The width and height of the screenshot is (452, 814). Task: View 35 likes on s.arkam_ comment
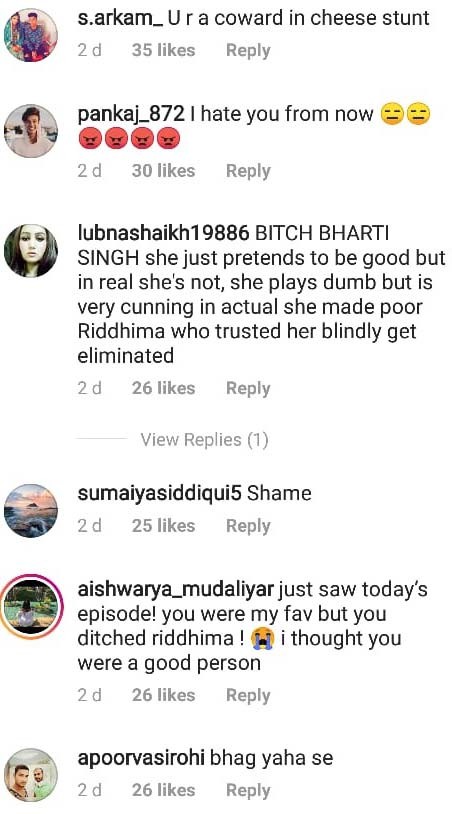tap(163, 50)
